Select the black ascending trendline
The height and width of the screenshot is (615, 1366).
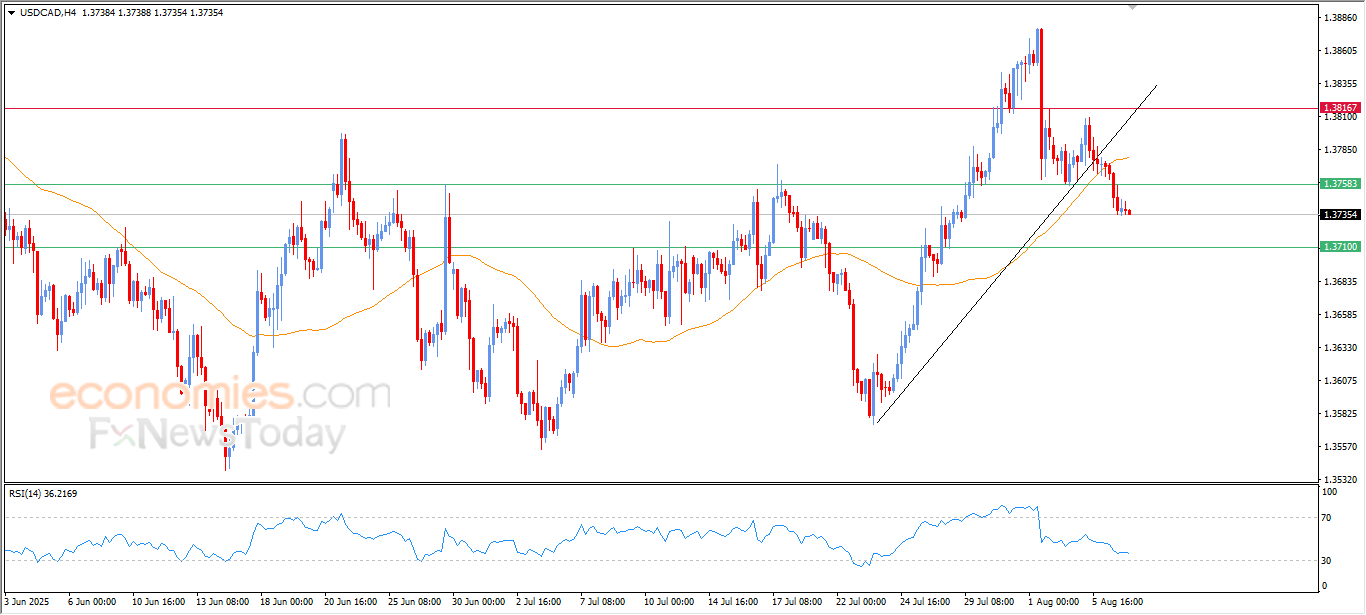pyautogui.click(x=1016, y=254)
